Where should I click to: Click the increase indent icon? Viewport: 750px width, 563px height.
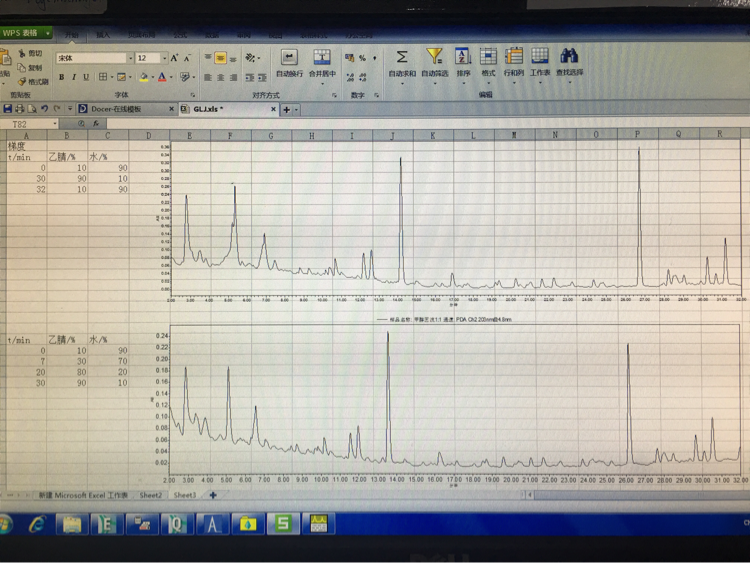pyautogui.click(x=262, y=77)
